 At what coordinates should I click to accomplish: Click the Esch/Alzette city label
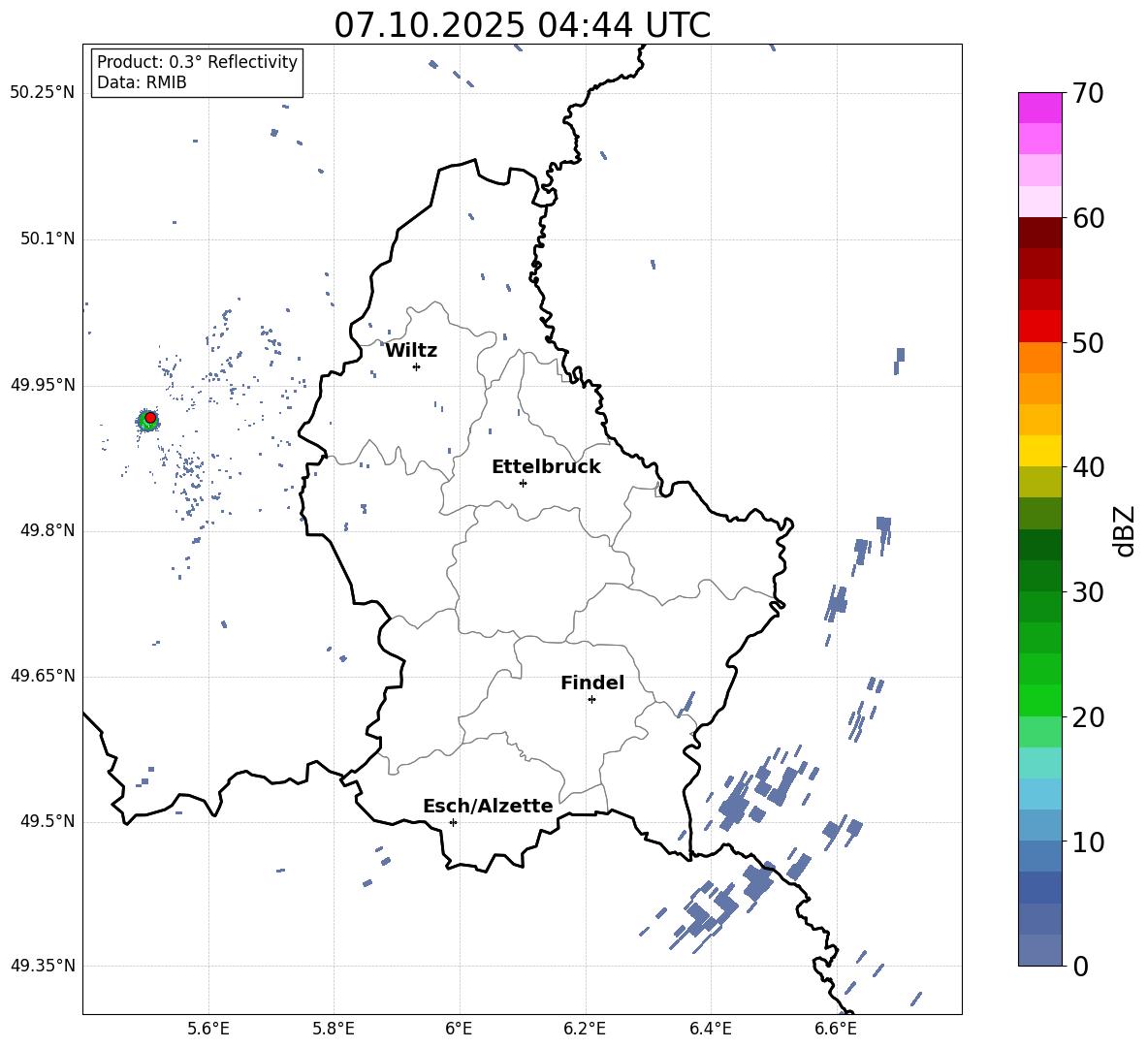click(x=488, y=806)
